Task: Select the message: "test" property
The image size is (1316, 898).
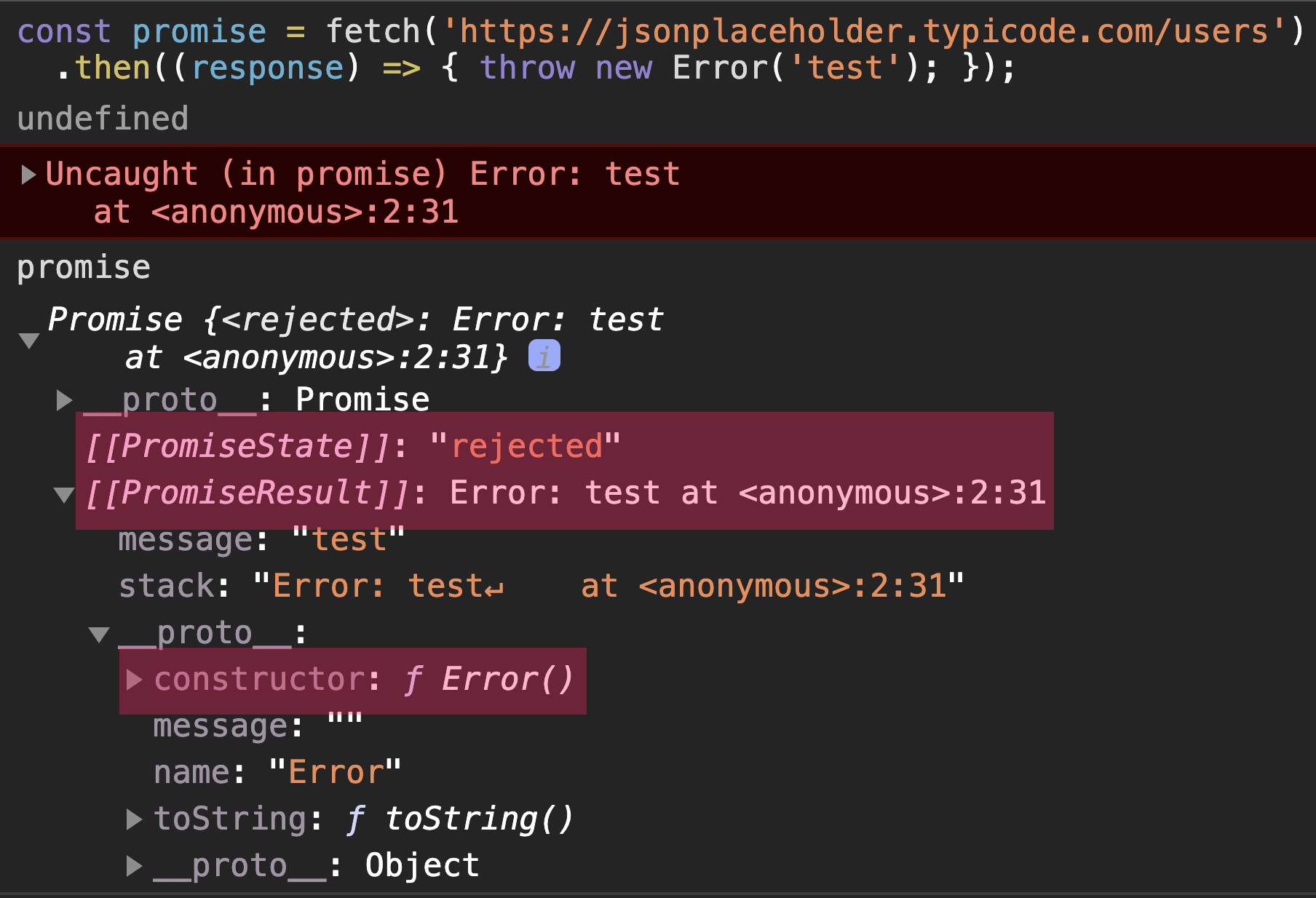Action: click(261, 540)
